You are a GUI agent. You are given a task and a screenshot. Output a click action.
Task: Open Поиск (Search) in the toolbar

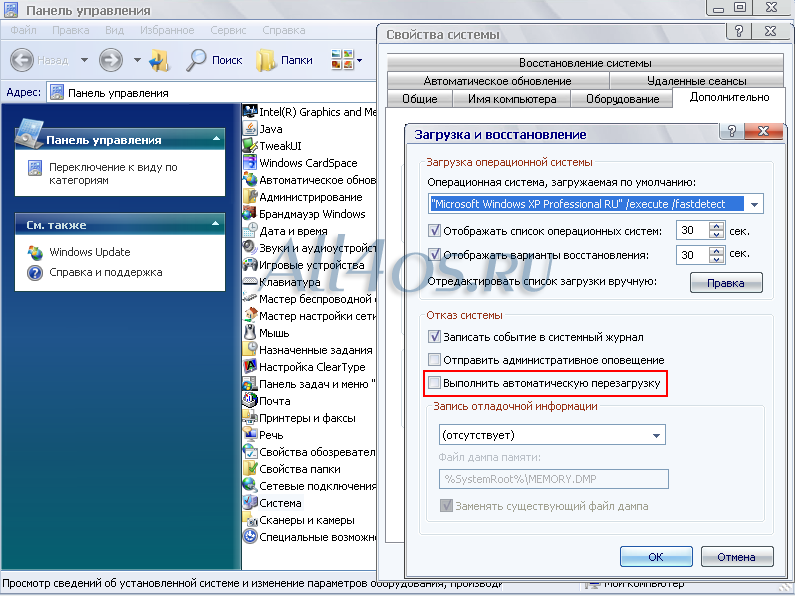(x=214, y=60)
